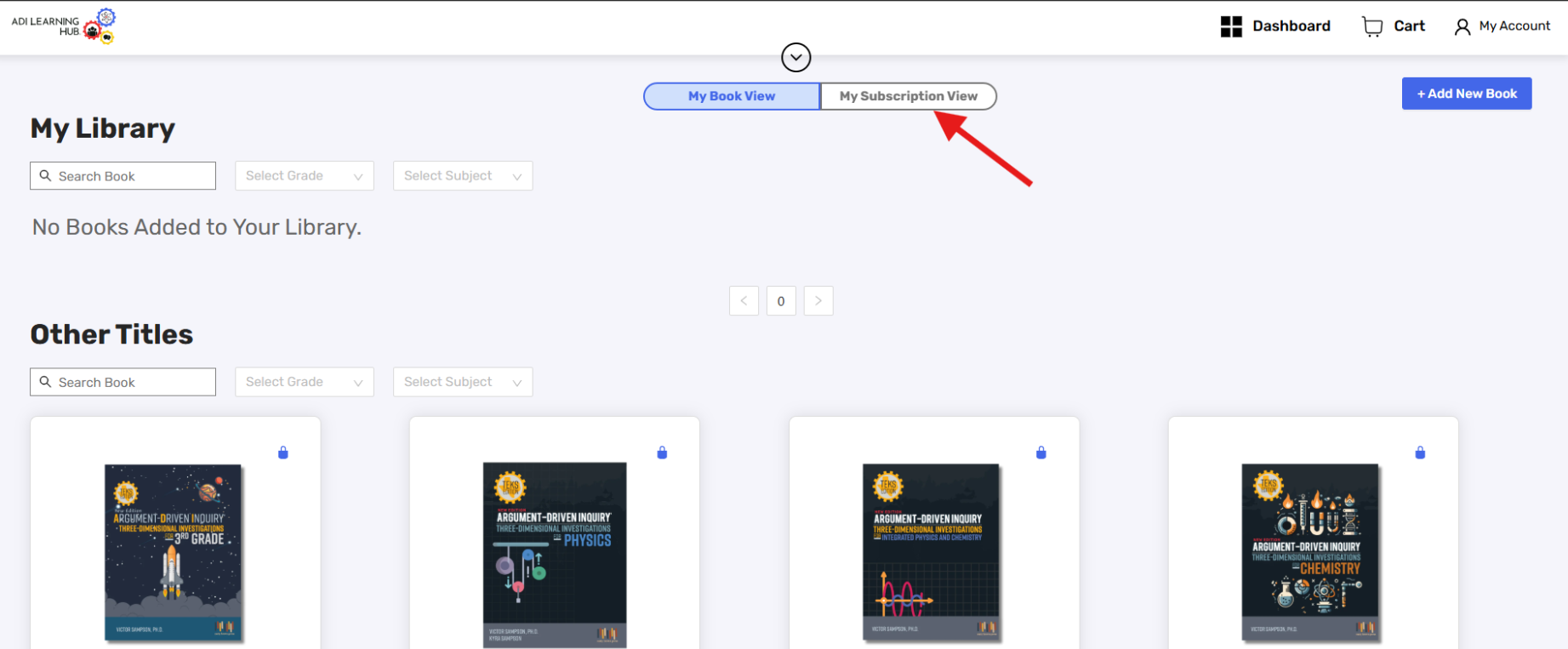The width and height of the screenshot is (1568, 649).
Task: Click the search magnifier in My Library
Action: click(x=45, y=176)
